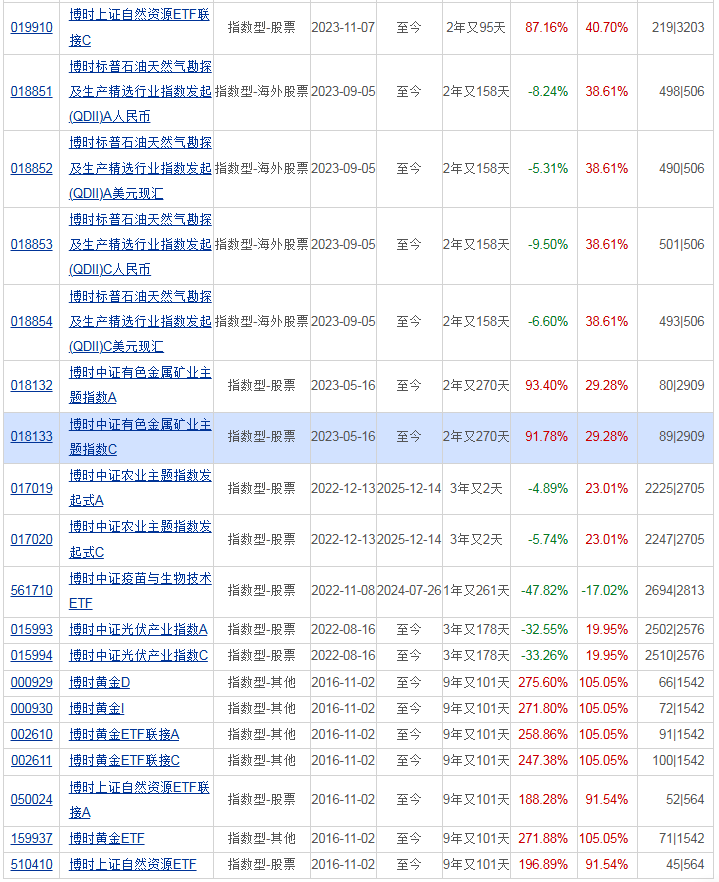Click fund code 018853
The width and height of the screenshot is (719, 882).
(32, 245)
